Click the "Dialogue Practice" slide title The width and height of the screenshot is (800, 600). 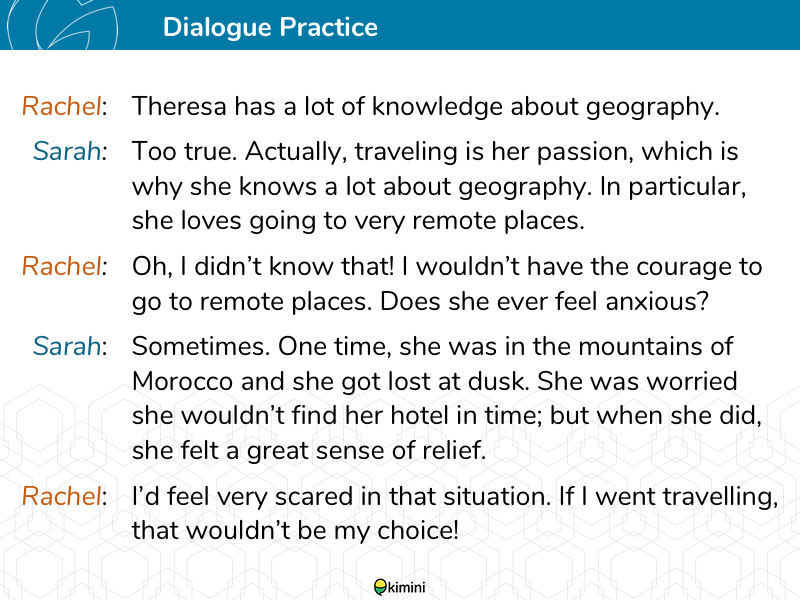click(x=270, y=27)
